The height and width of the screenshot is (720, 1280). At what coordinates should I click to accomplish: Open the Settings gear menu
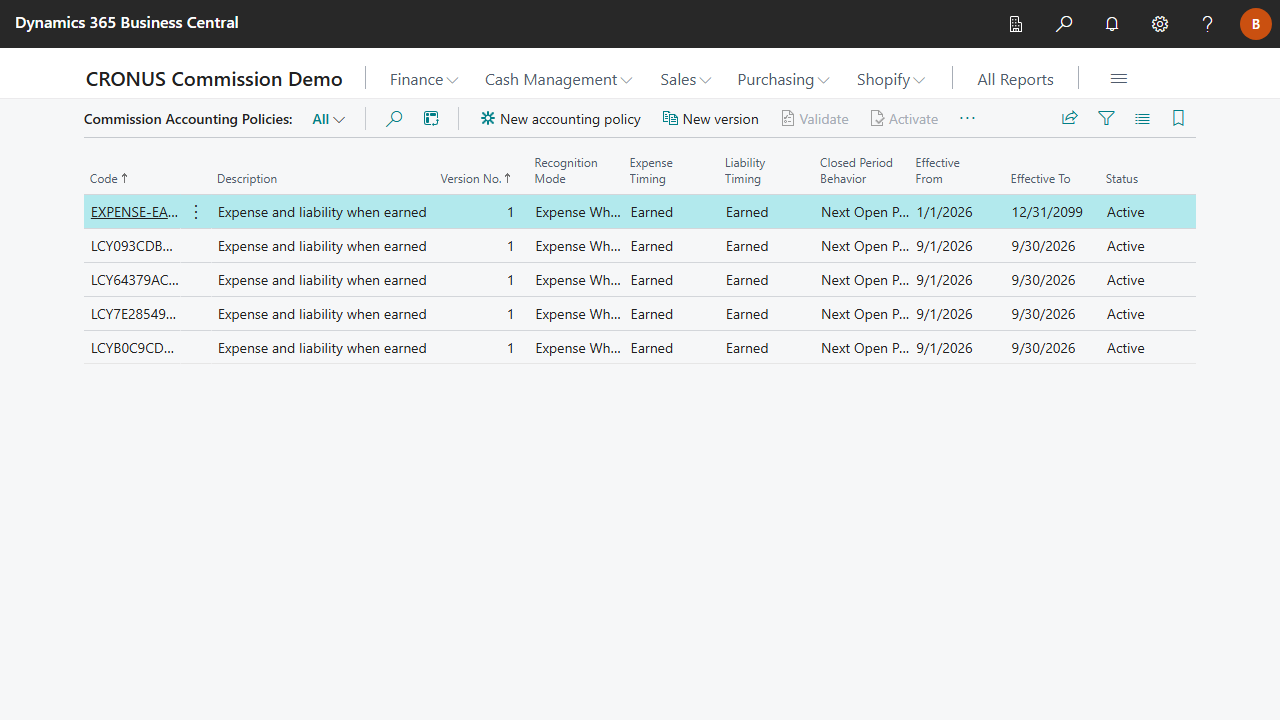tap(1160, 24)
